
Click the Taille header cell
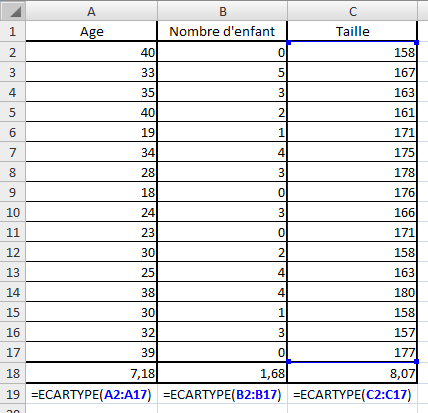pyautogui.click(x=353, y=31)
